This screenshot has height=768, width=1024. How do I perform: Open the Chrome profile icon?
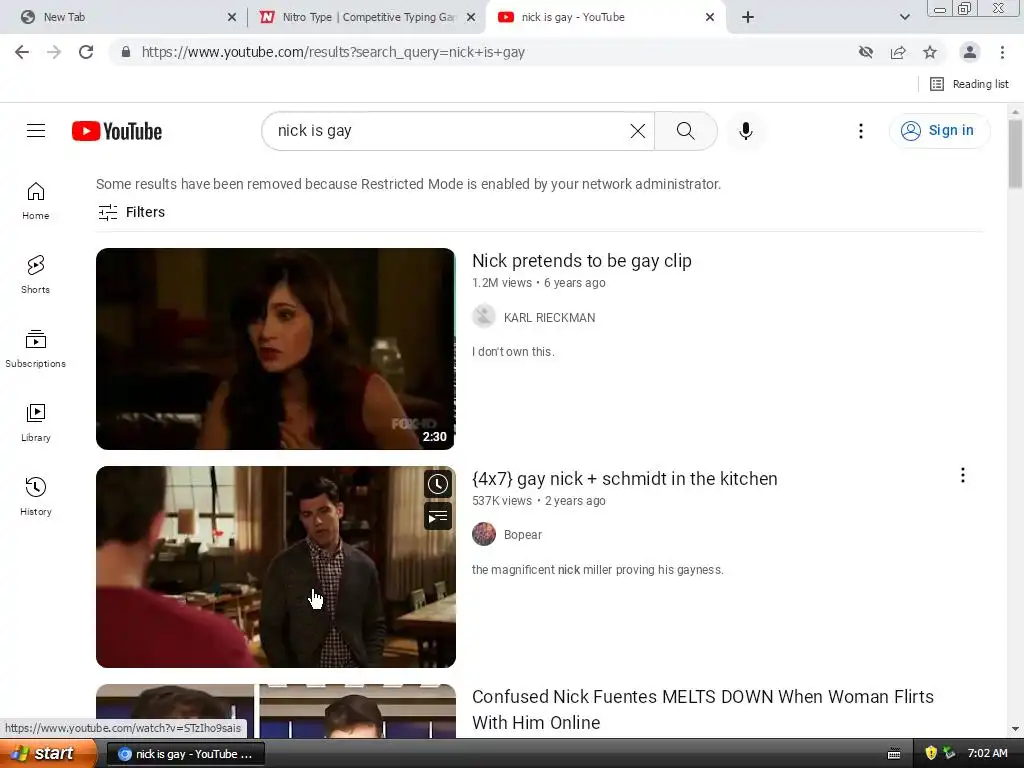tap(970, 52)
